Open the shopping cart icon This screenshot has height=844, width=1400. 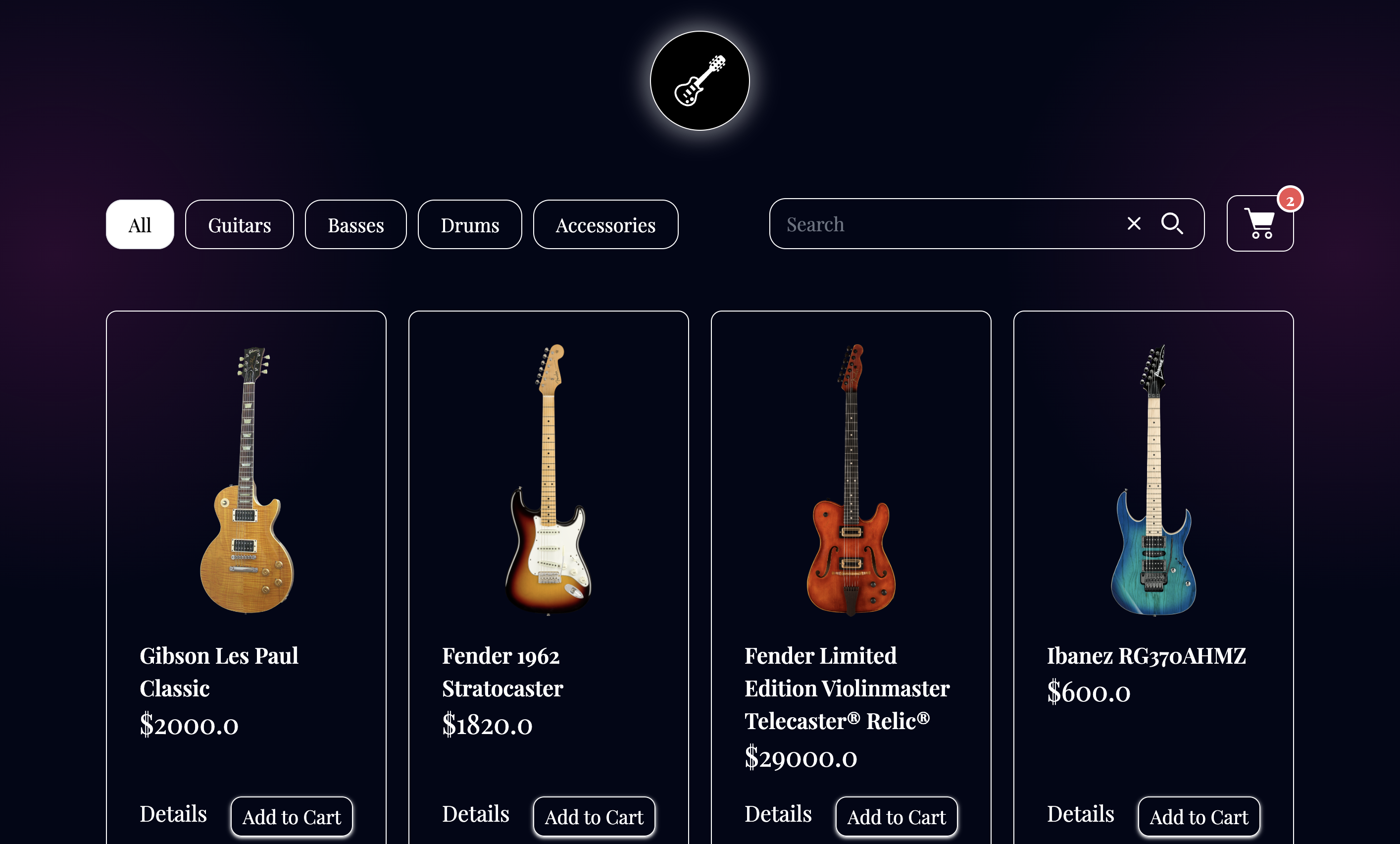pos(1260,223)
